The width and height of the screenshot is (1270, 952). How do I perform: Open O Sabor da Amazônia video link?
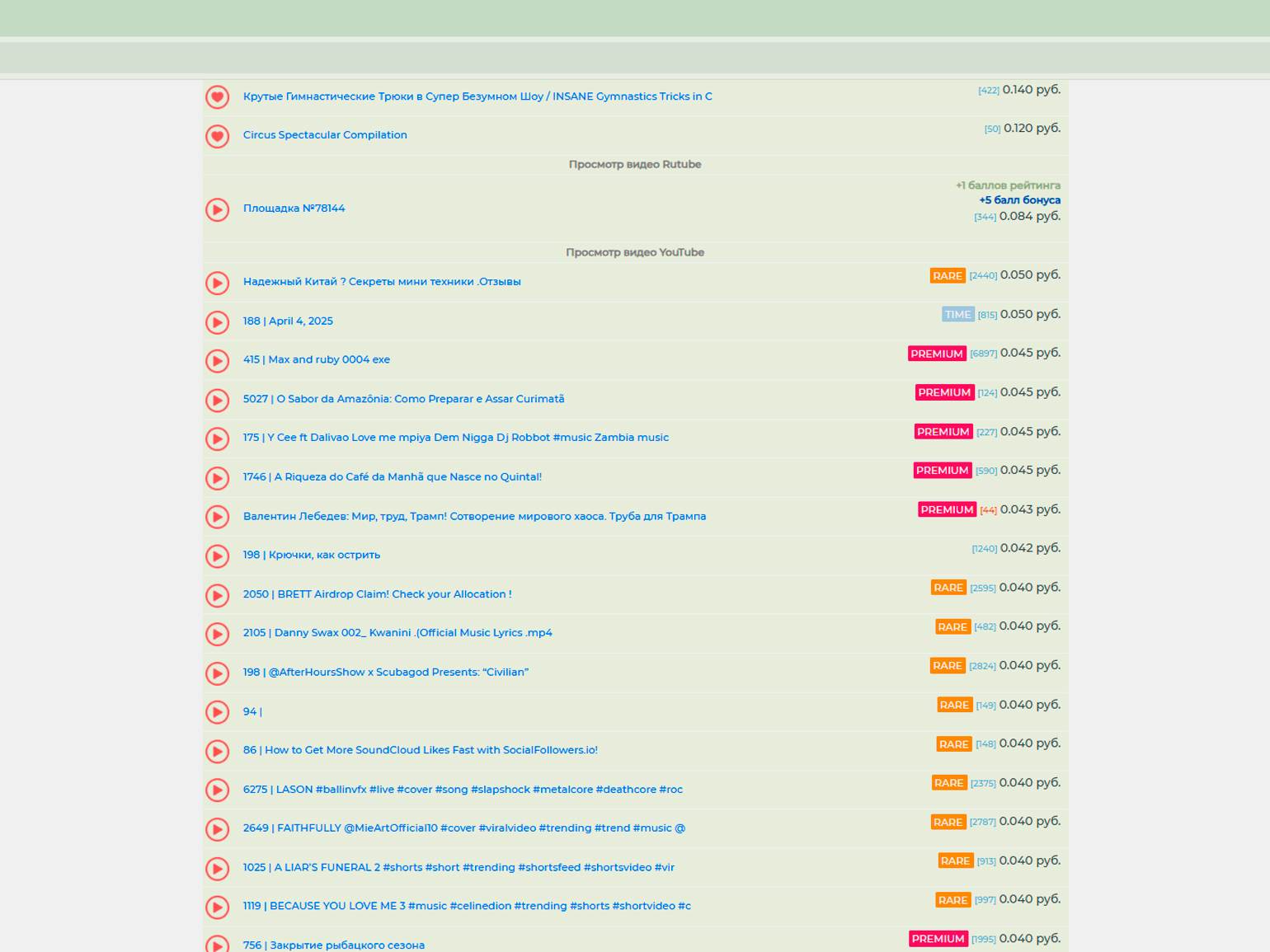tap(404, 399)
